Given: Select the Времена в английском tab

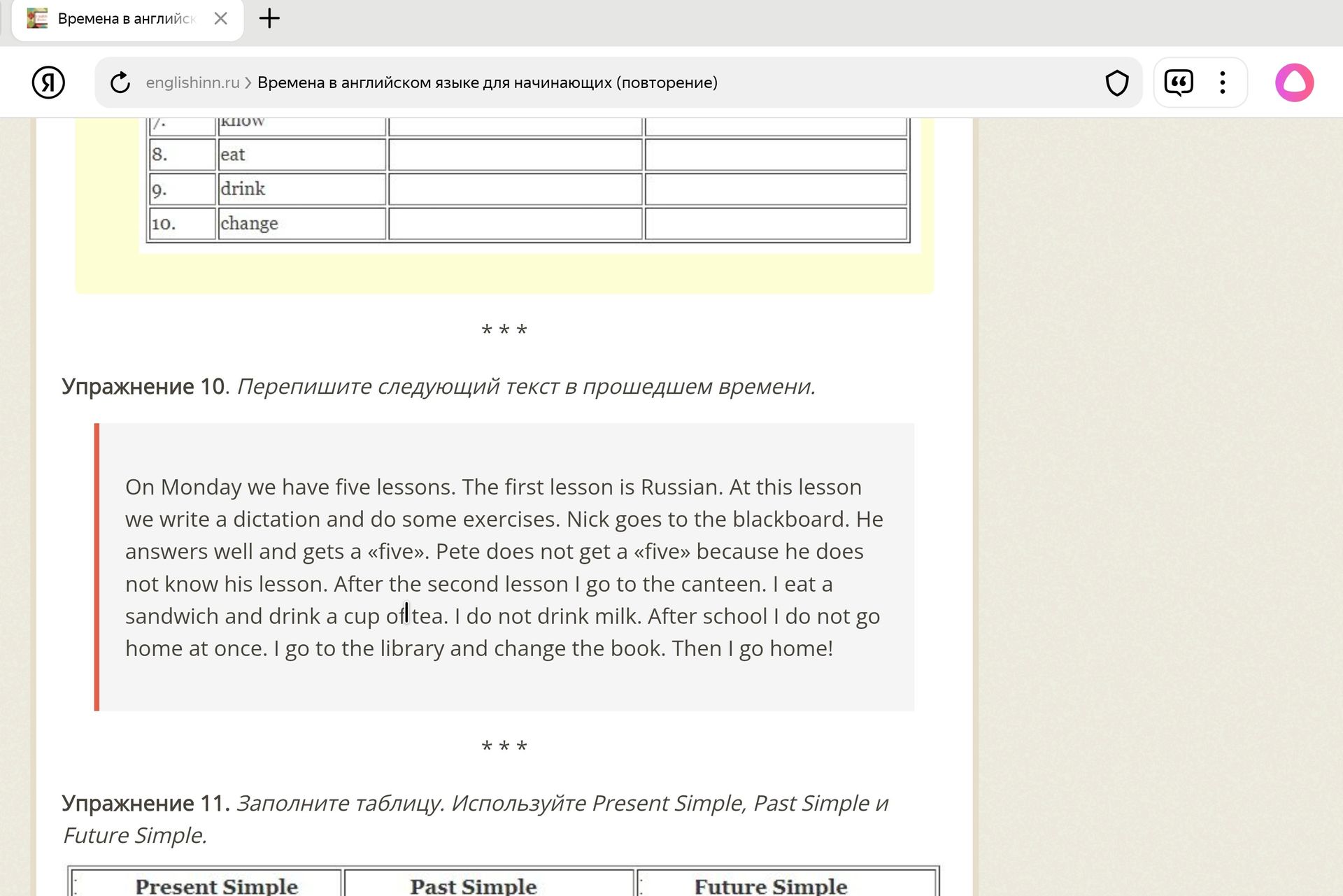Looking at the screenshot, I should (128, 20).
